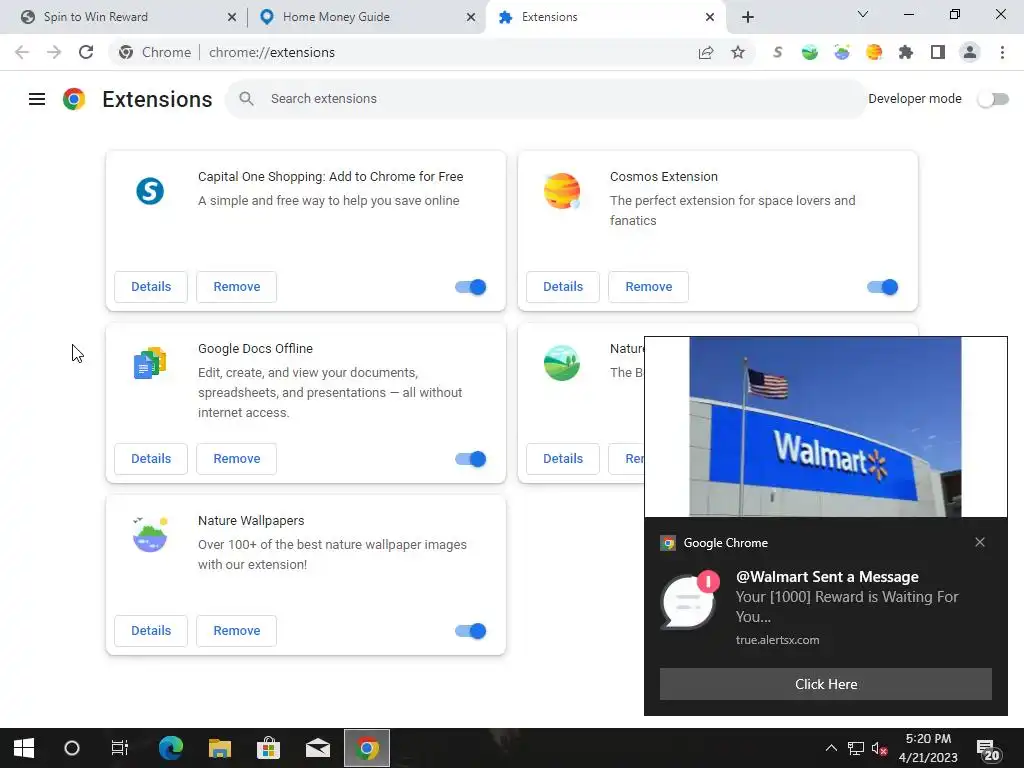Viewport: 1024px width, 768px height.
Task: Open Cortana search circle on taskbar
Action: coord(72,748)
